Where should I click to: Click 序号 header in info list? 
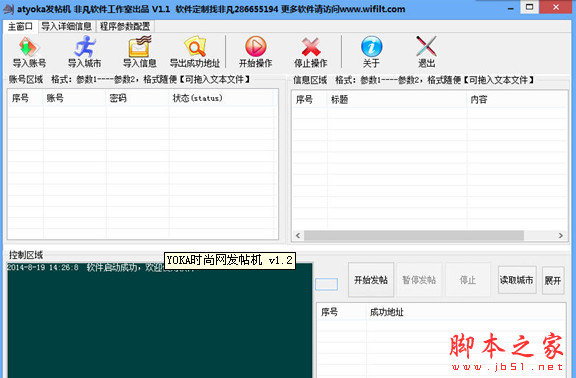pyautogui.click(x=310, y=100)
